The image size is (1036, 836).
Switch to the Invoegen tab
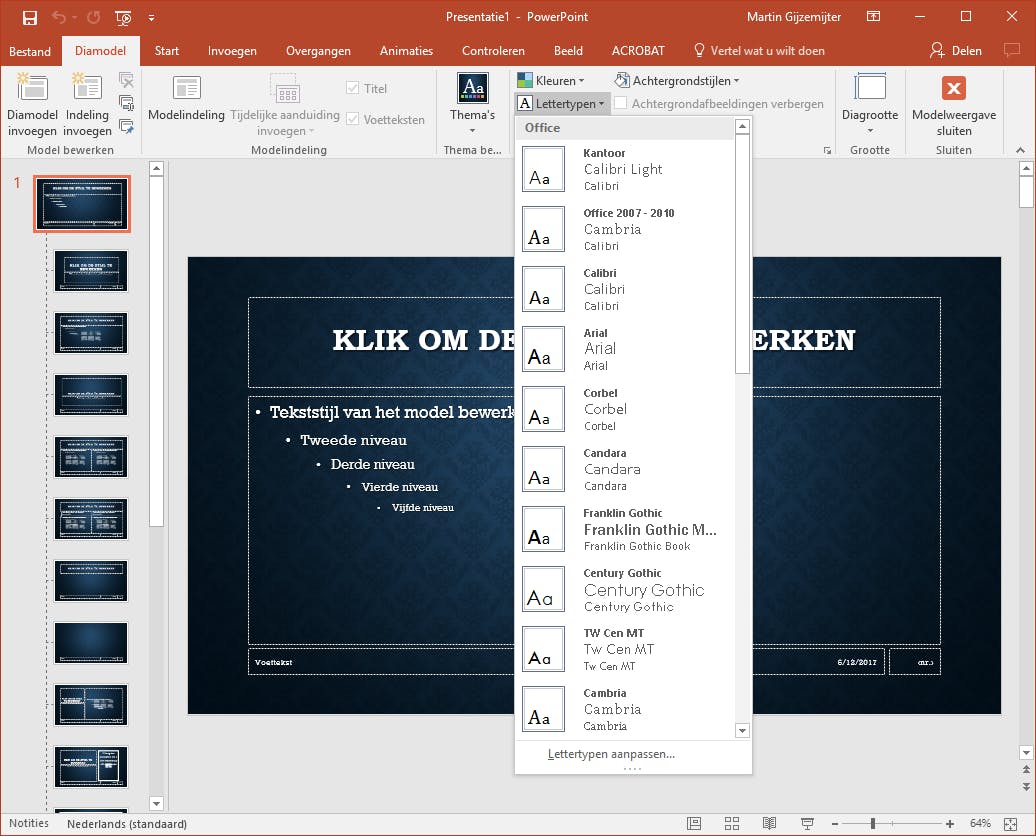232,51
